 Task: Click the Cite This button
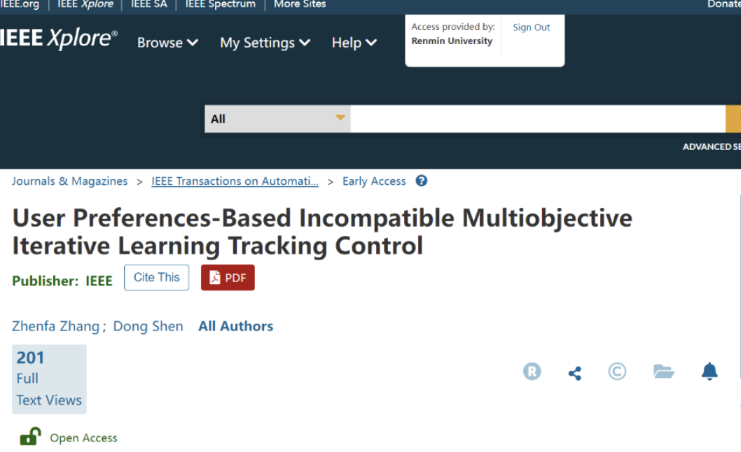pos(156,278)
